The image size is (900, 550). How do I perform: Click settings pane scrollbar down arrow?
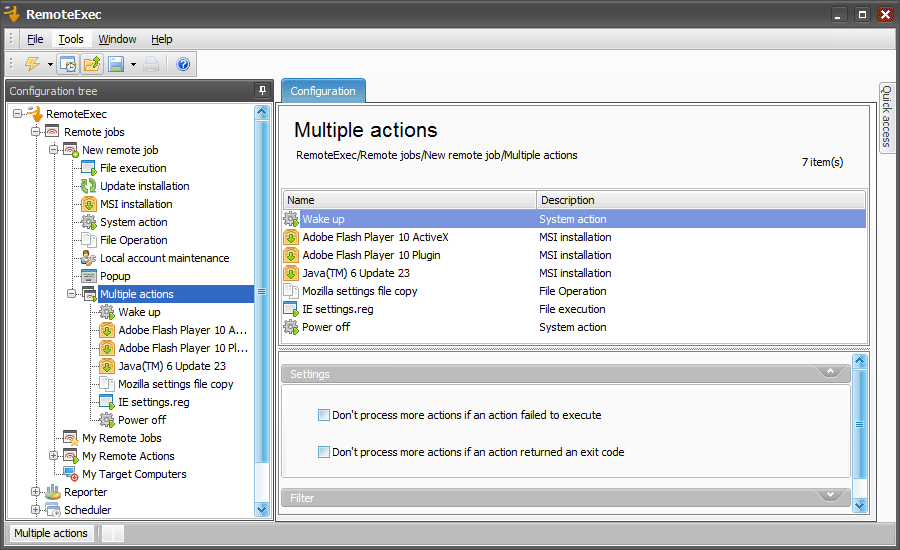[859, 506]
